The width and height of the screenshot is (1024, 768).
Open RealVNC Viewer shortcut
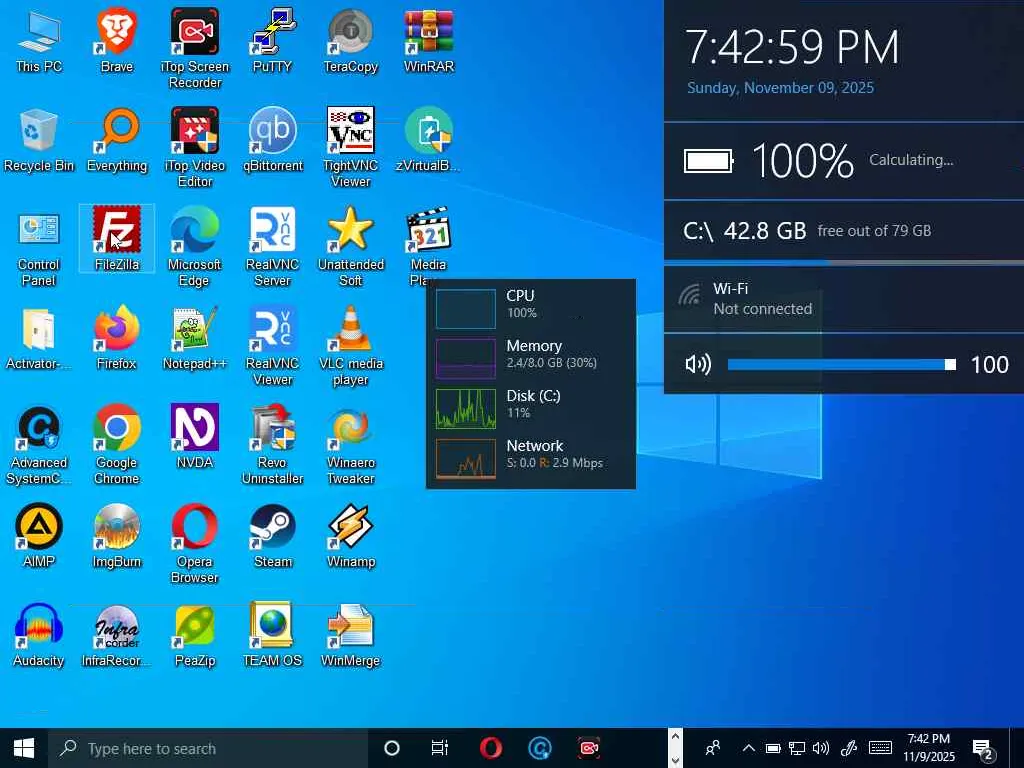[x=272, y=346]
